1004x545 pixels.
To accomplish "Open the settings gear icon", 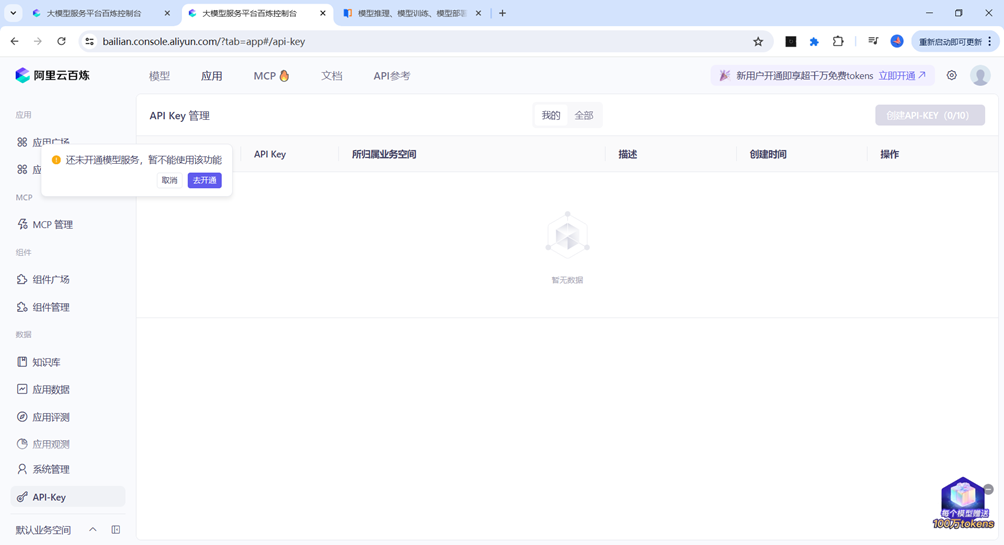I will point(951,76).
